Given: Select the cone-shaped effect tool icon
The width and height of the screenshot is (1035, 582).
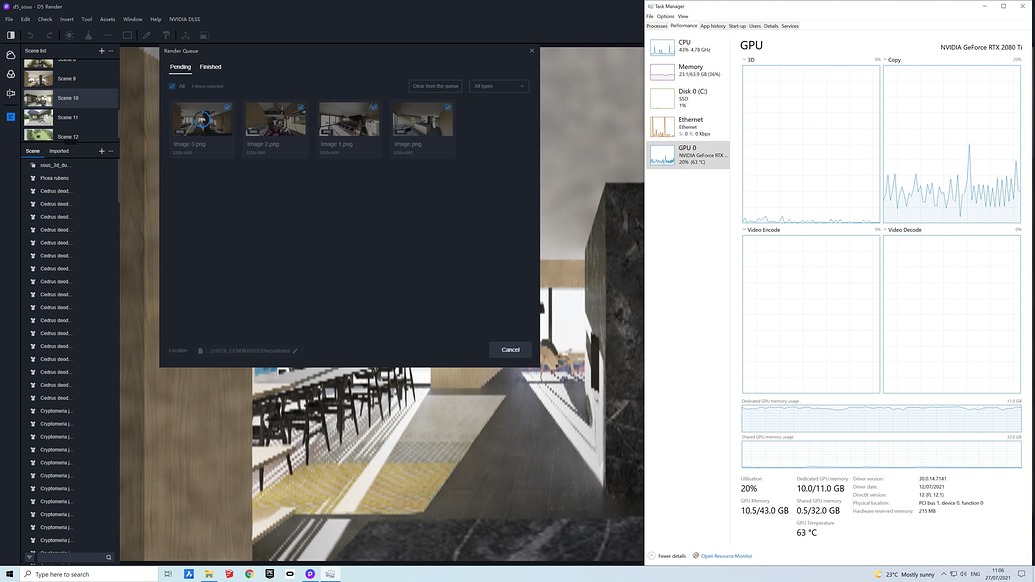Looking at the screenshot, I should click(88, 35).
